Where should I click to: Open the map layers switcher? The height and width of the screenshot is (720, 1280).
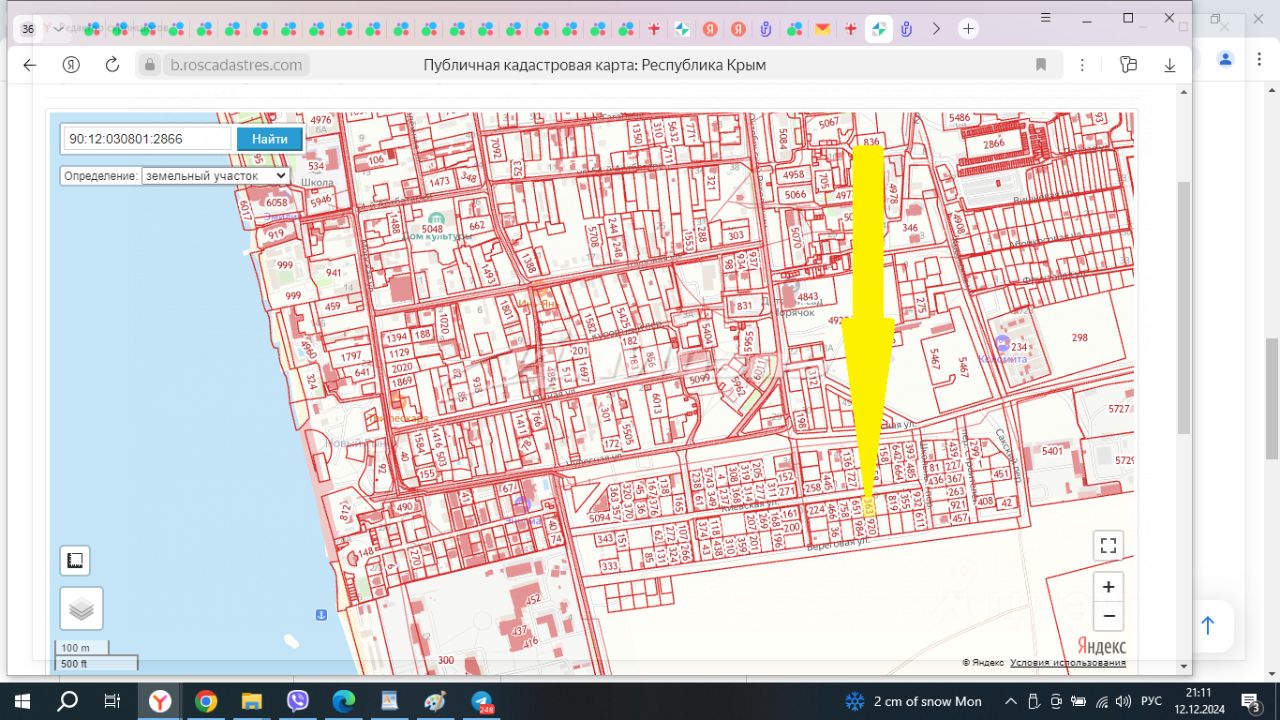coord(81,608)
